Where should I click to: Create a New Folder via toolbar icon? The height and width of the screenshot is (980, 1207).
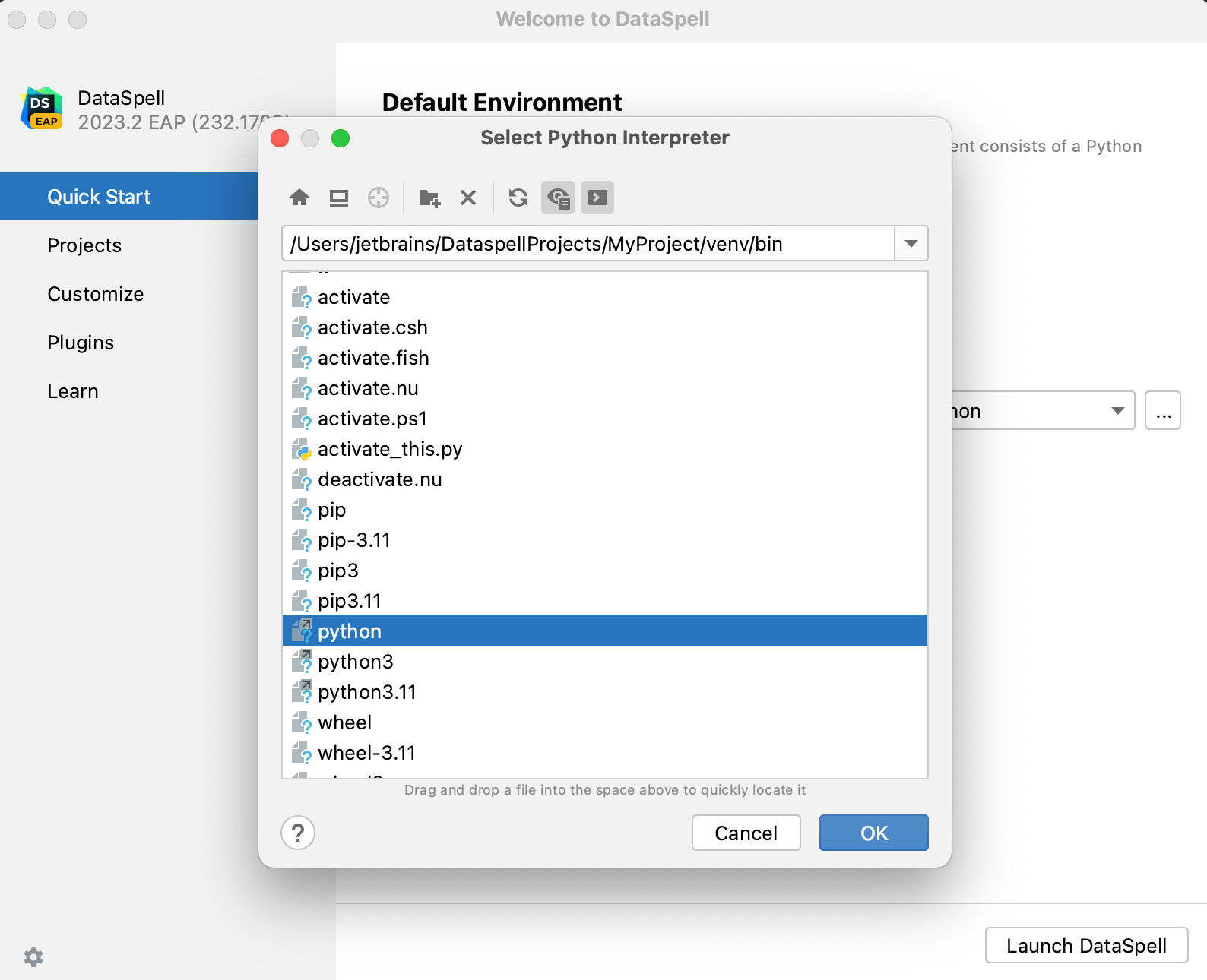tap(429, 198)
